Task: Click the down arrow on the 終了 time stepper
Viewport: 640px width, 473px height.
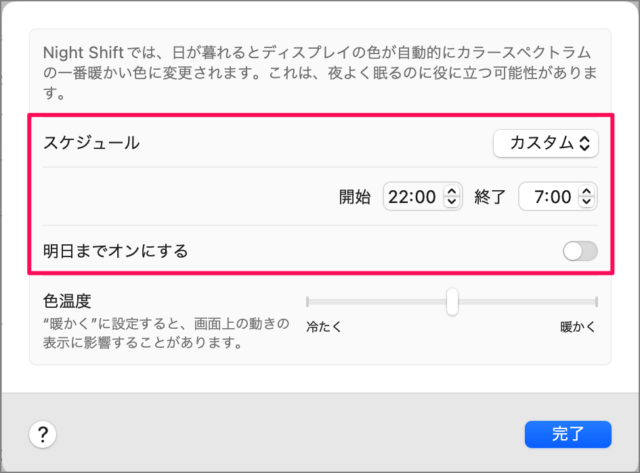Action: (x=587, y=202)
